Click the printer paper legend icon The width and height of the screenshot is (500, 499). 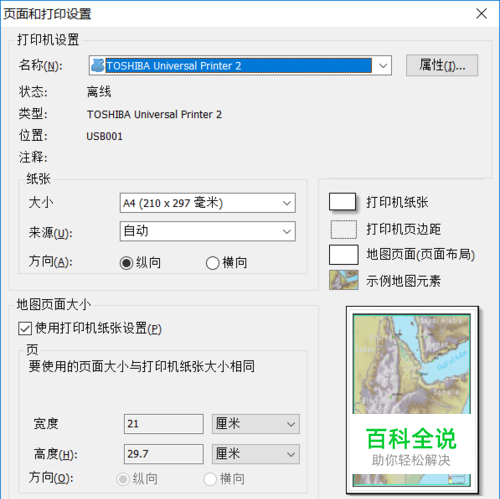(343, 202)
